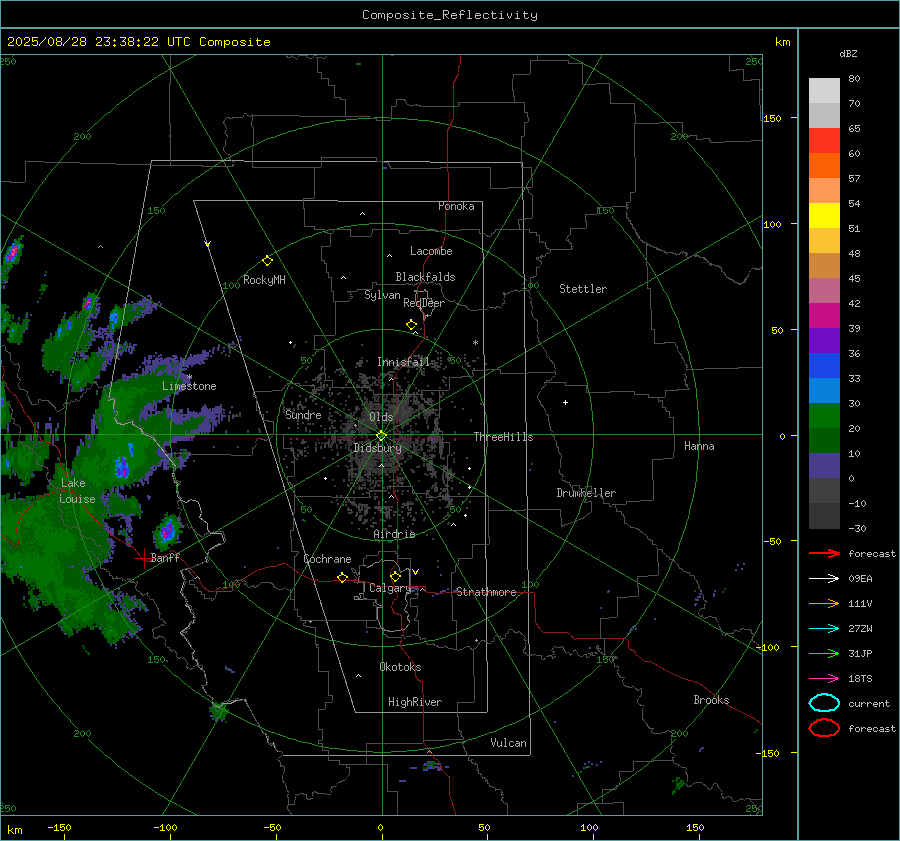Click the yellow diamond marker near RockyMH
Screen dimensions: 900x841
point(267,261)
